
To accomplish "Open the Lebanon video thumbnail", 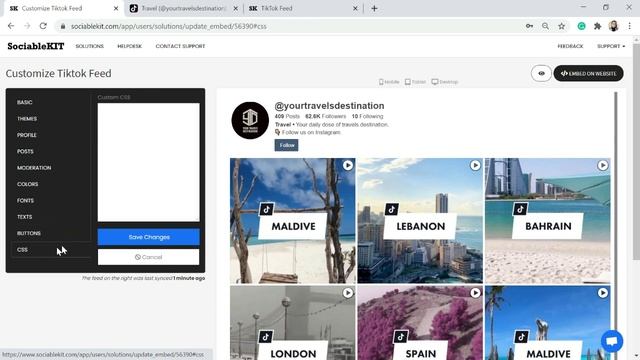I will [420, 221].
